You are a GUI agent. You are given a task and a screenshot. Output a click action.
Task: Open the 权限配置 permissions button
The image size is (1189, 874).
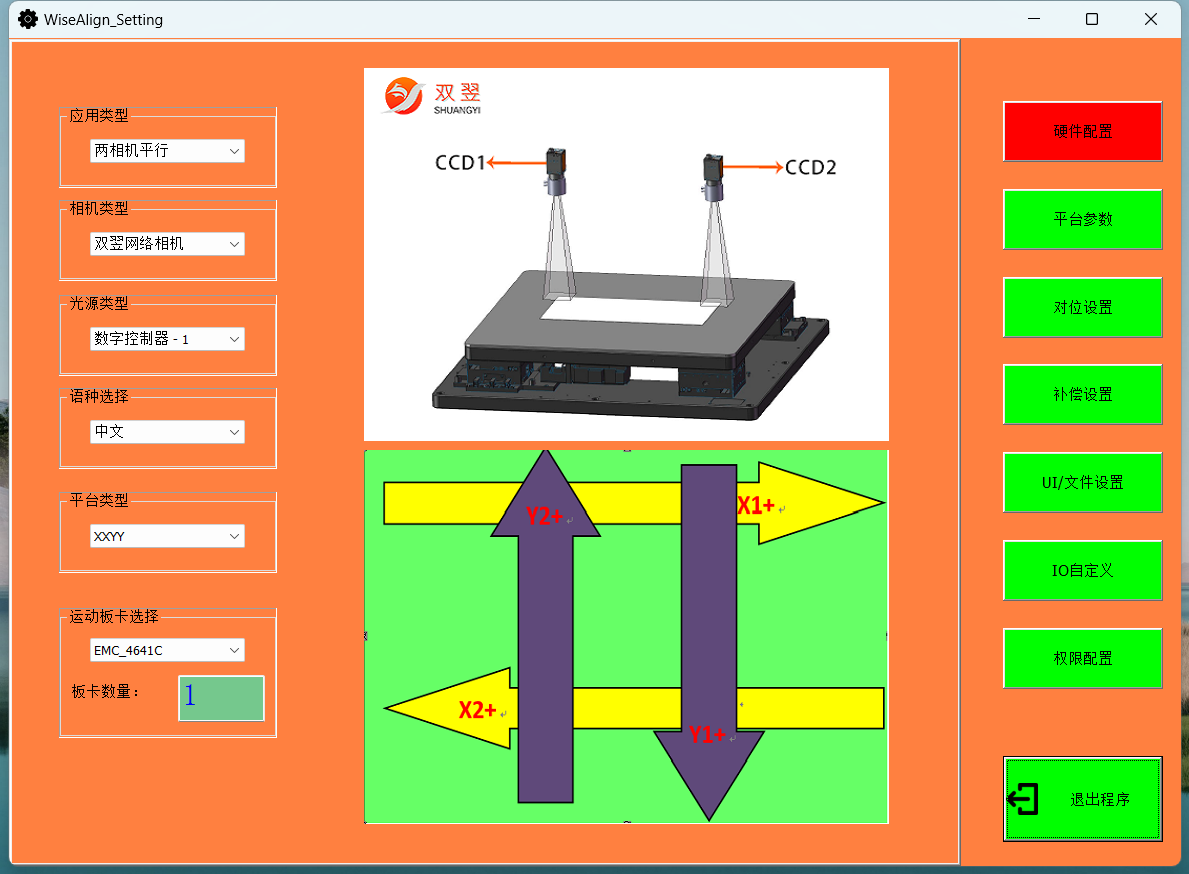pyautogui.click(x=1082, y=658)
